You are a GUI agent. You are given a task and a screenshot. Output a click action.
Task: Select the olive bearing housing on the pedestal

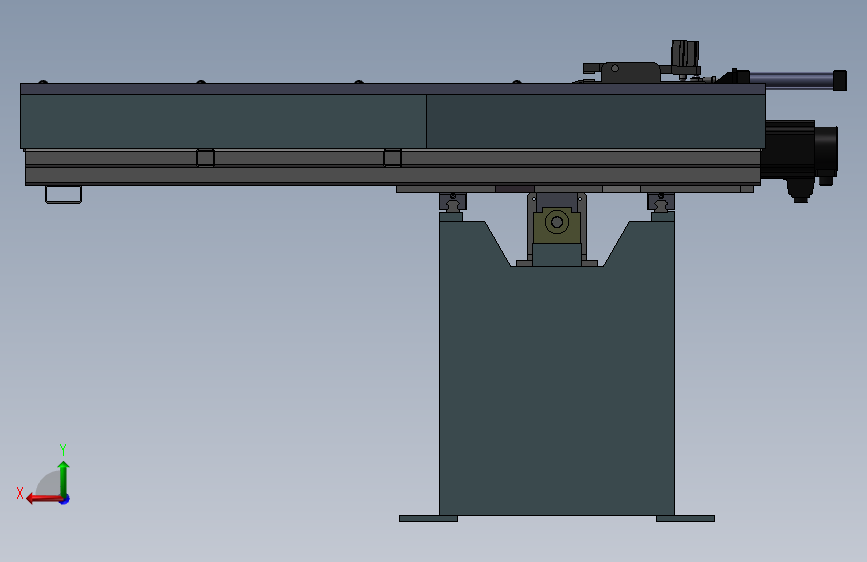pyautogui.click(x=557, y=225)
